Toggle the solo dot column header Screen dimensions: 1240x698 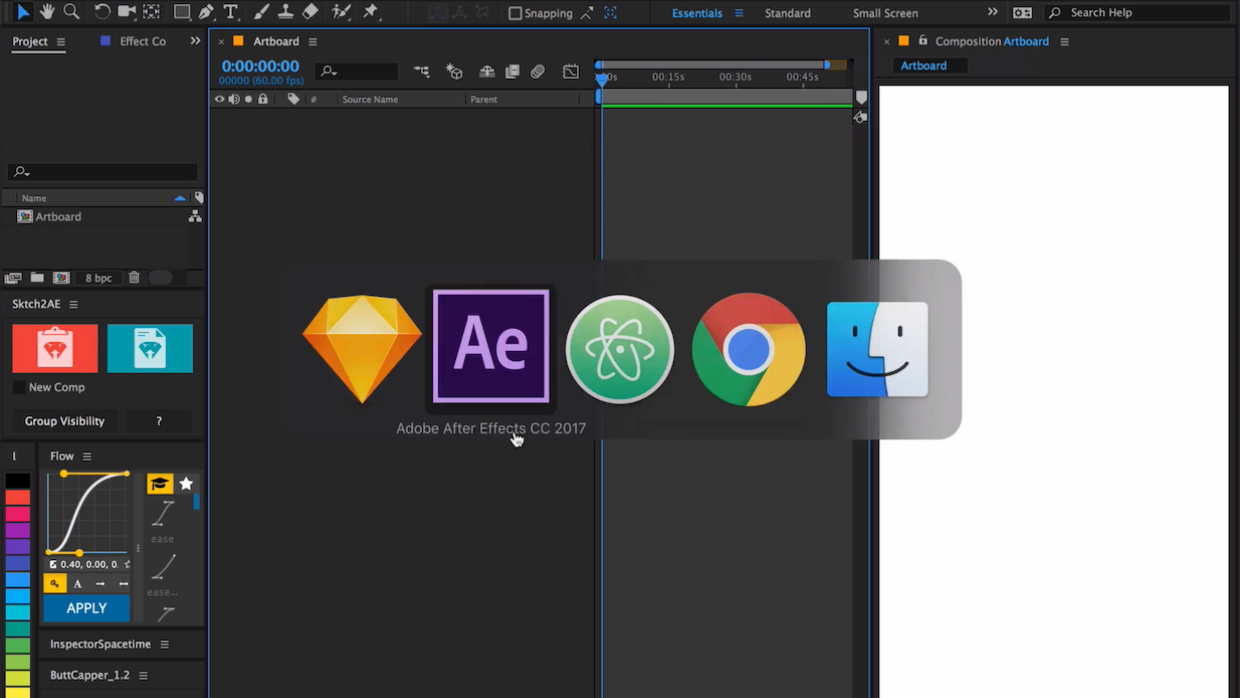(x=248, y=99)
